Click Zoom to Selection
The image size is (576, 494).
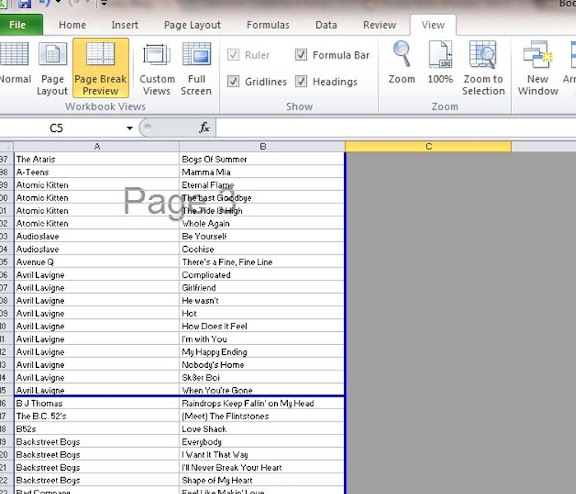coord(483,68)
